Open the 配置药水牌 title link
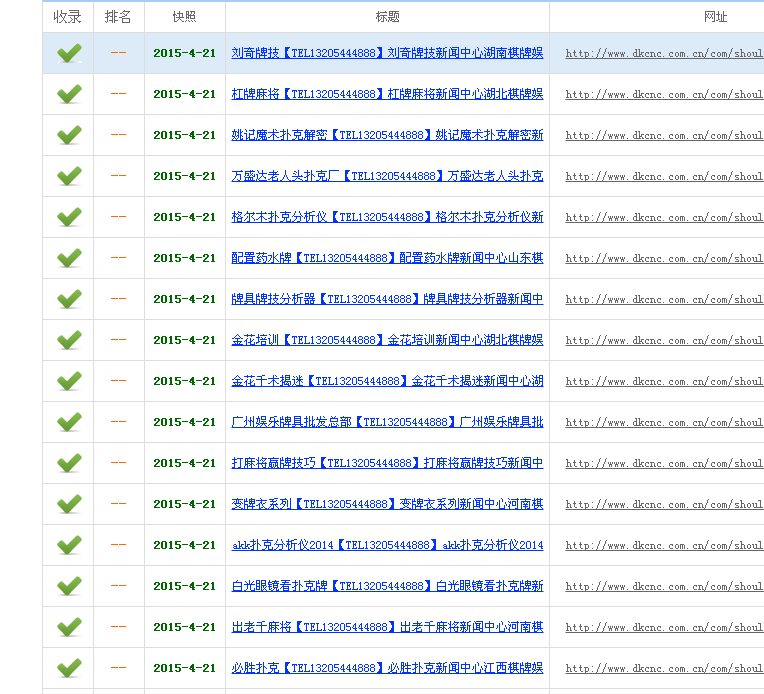 click(x=387, y=258)
